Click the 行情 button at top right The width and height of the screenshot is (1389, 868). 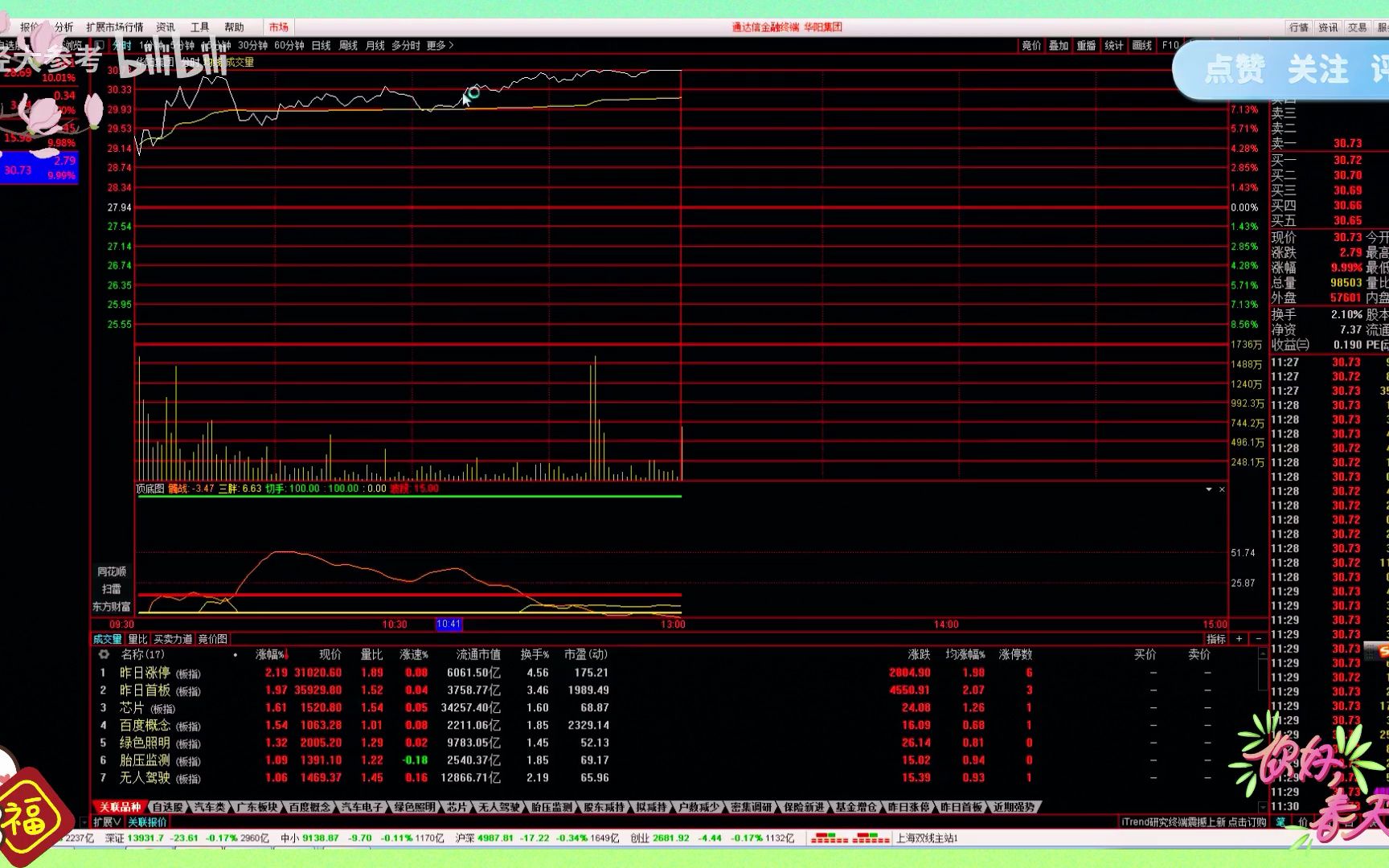[x=1299, y=27]
